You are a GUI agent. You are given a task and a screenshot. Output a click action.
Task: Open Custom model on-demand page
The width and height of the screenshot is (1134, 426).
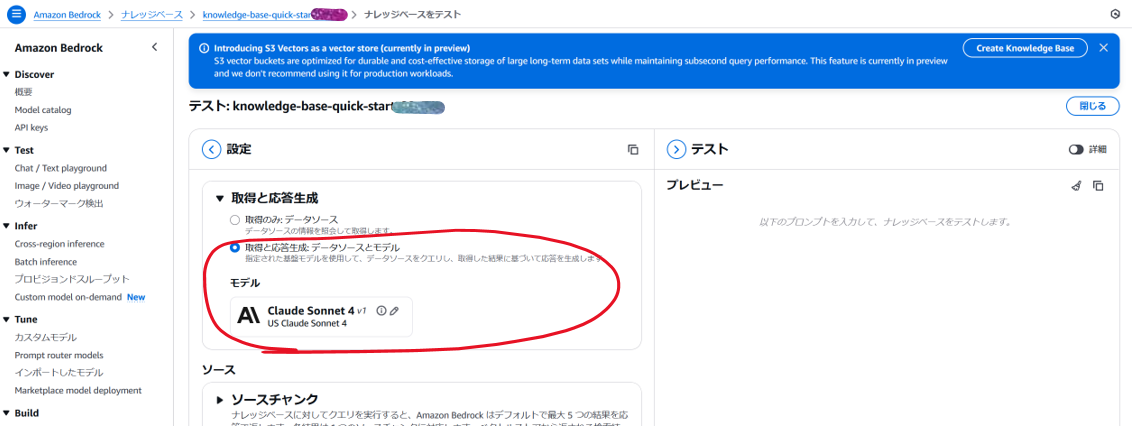68,297
